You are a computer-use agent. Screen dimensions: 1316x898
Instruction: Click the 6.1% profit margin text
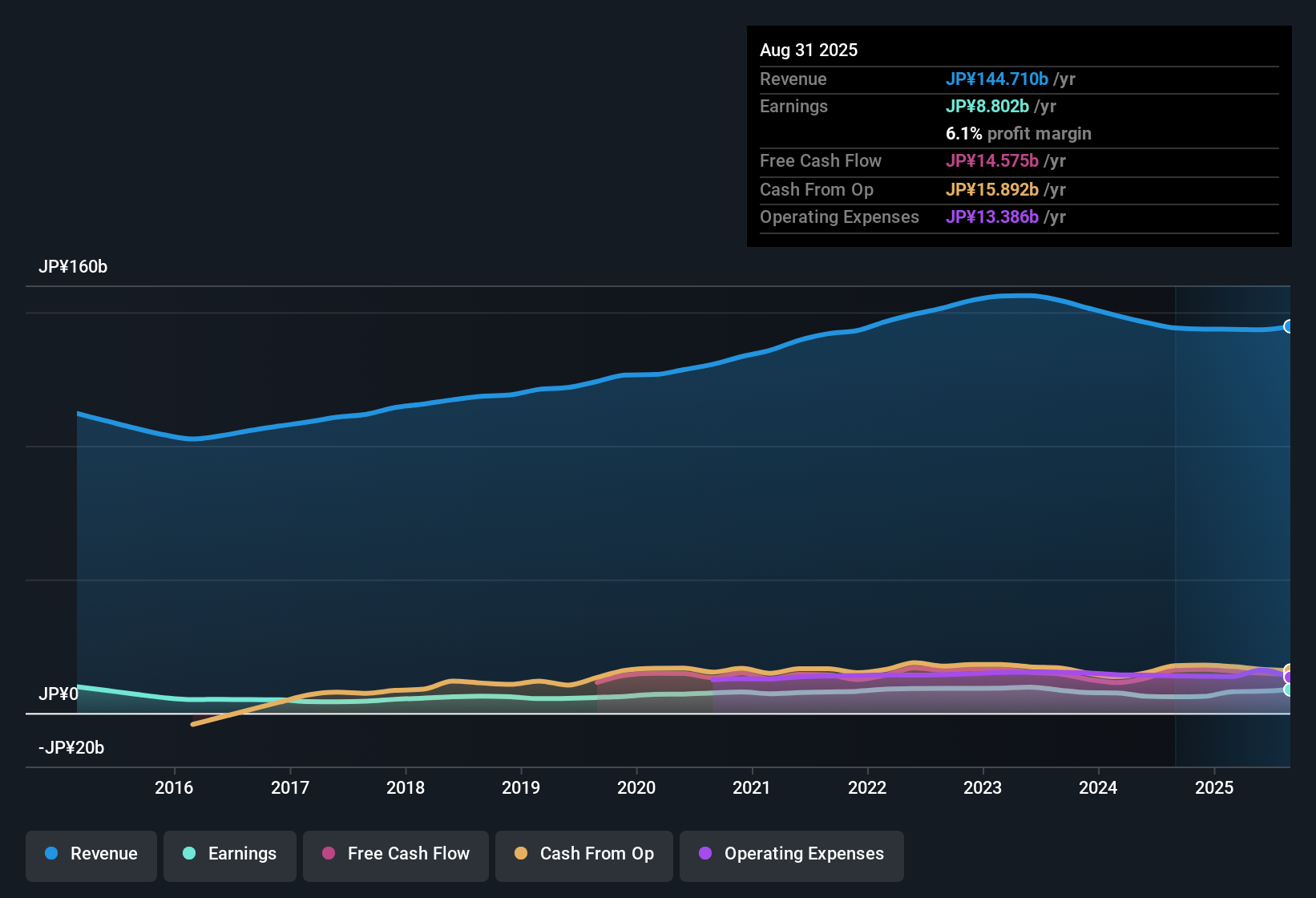click(x=1019, y=133)
